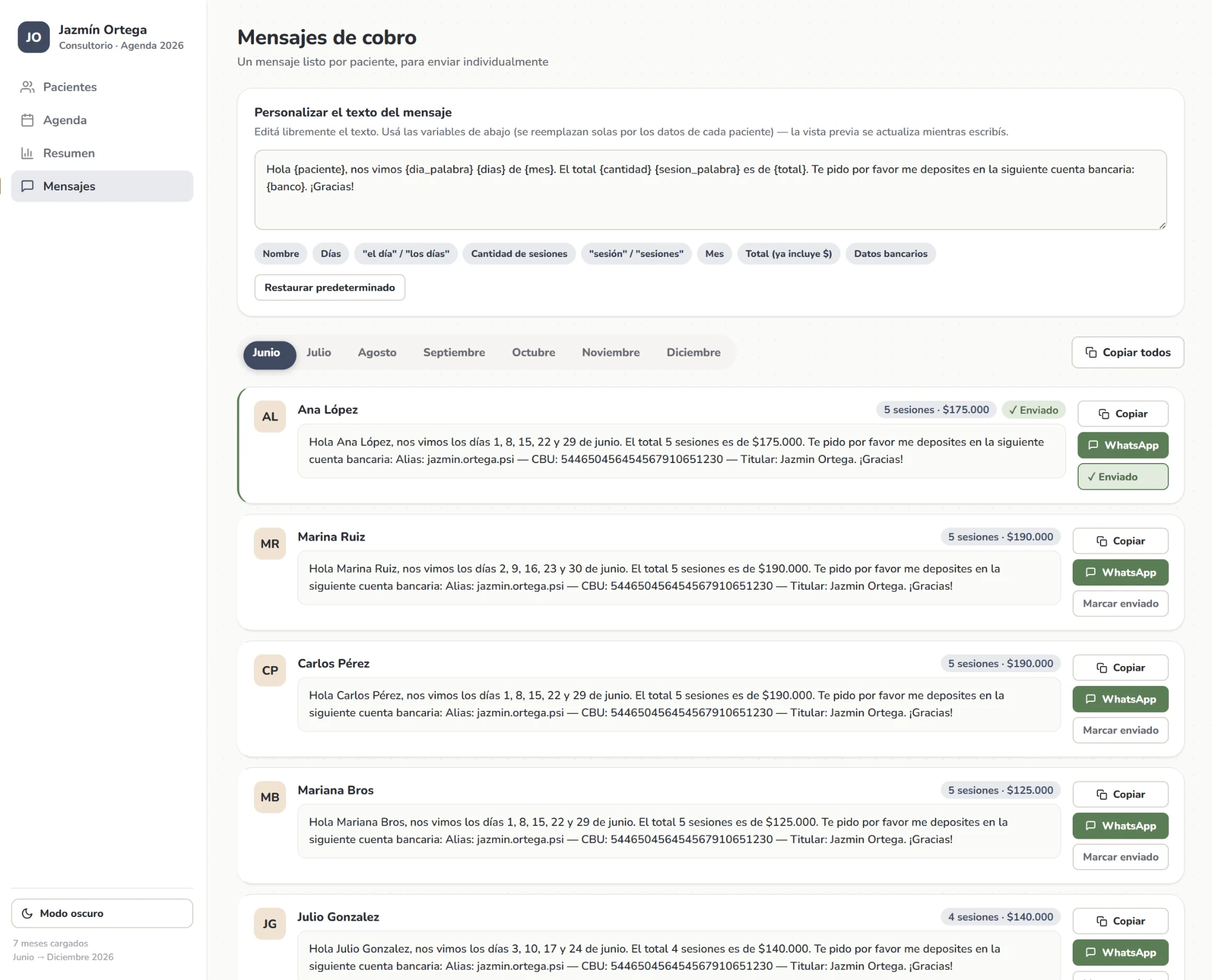Viewport: 1212px width, 980px height.
Task: Click the resize handle of the template textarea
Action: coord(1162,225)
